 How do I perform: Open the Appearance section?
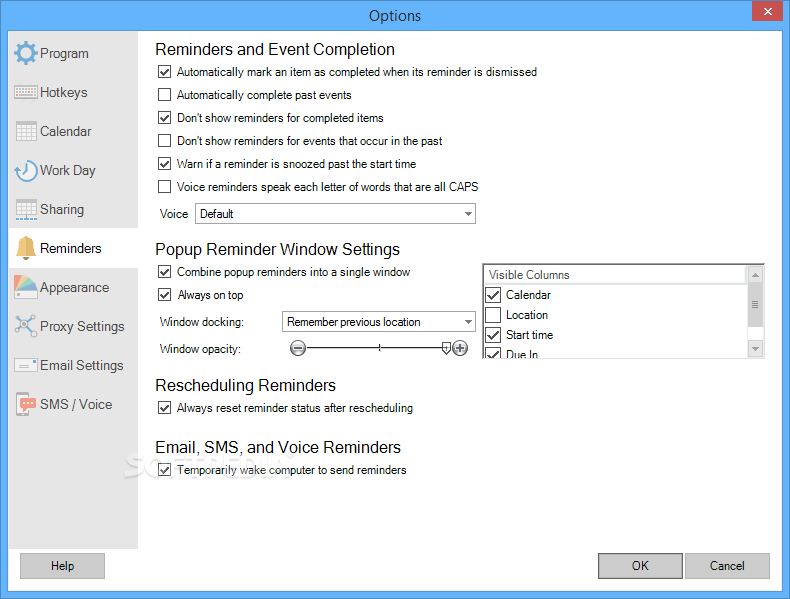pos(73,288)
